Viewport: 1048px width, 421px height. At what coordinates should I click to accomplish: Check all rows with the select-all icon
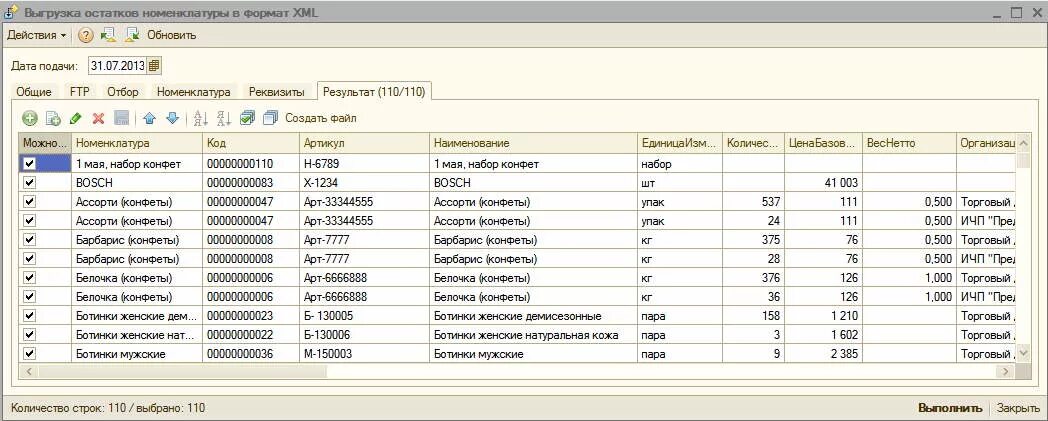pyautogui.click(x=247, y=118)
